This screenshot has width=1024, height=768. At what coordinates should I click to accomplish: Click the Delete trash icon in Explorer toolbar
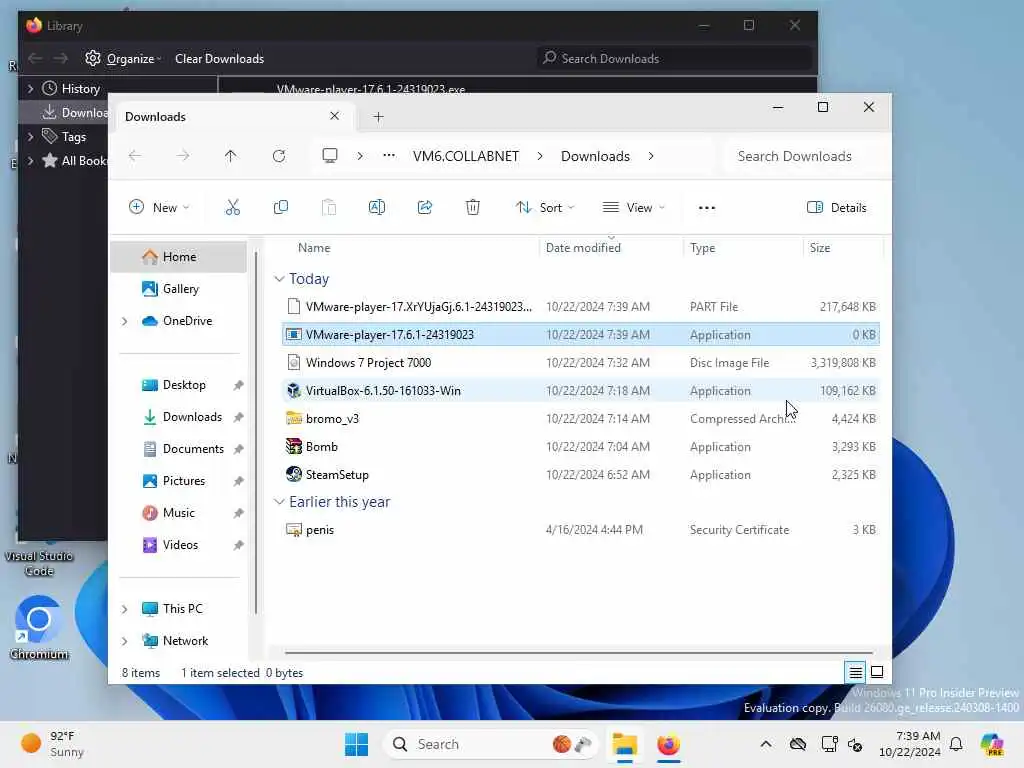[x=473, y=208]
